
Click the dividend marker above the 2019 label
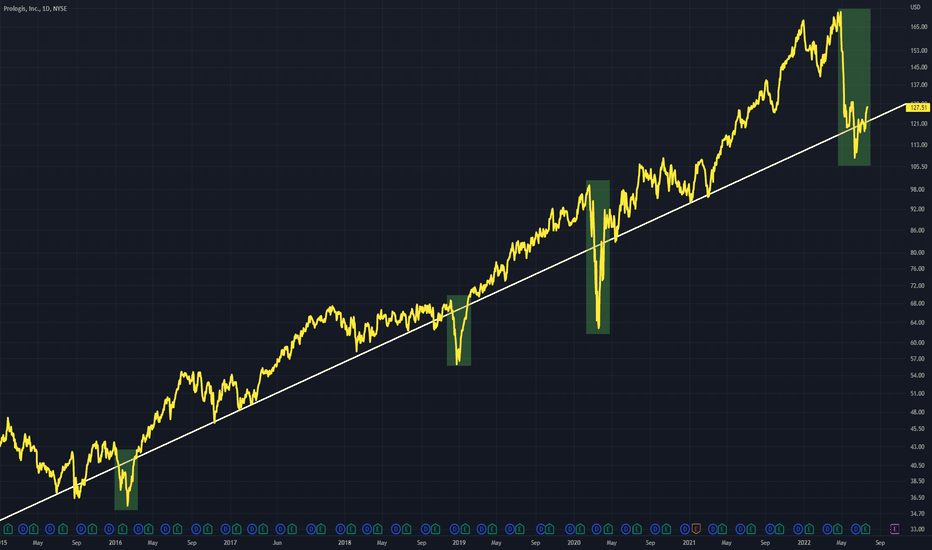click(x=455, y=529)
